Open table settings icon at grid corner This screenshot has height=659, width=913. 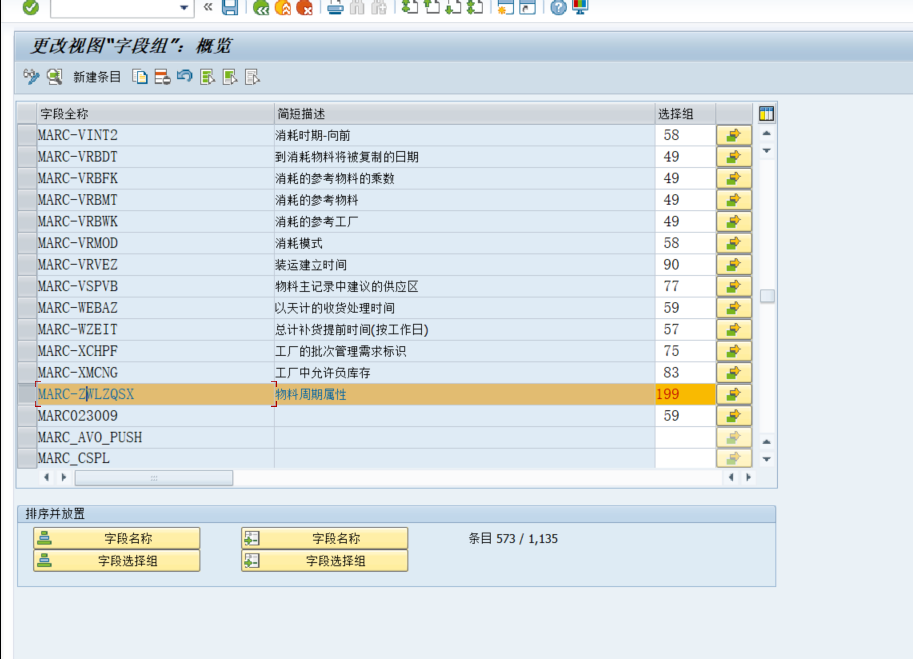767,113
